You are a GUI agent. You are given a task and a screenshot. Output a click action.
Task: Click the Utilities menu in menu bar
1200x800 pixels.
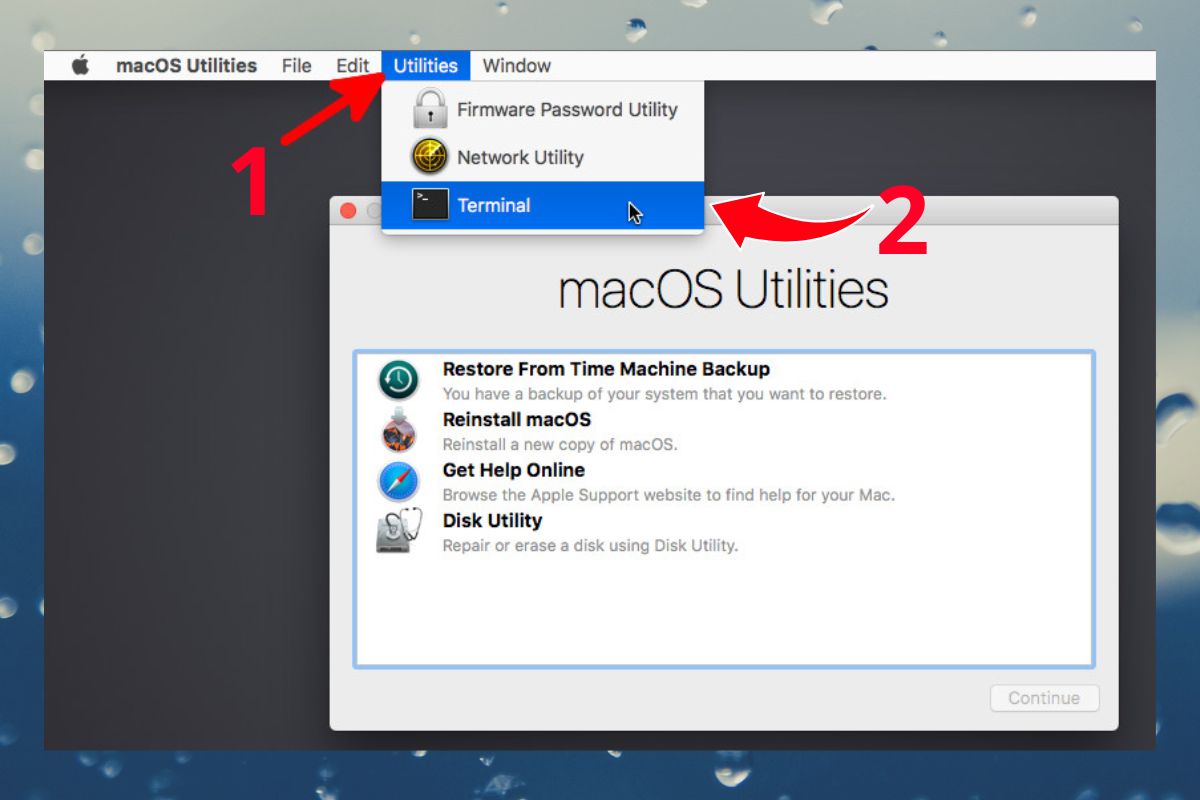click(x=426, y=66)
